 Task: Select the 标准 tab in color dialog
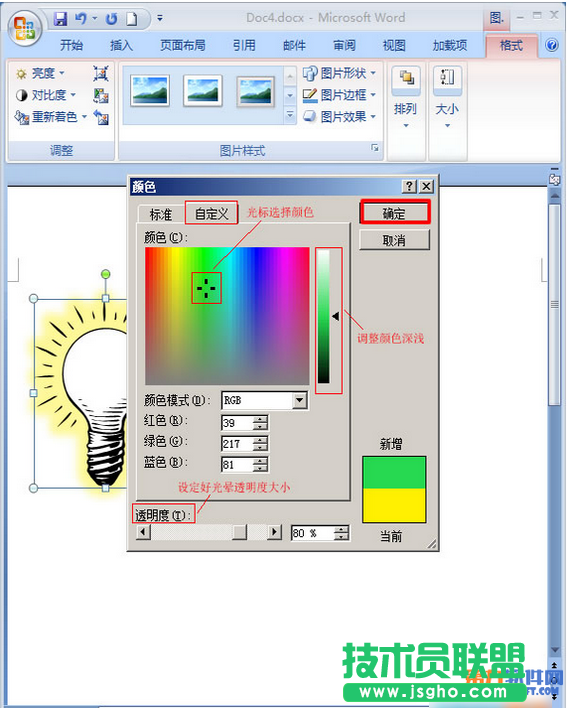(161, 214)
